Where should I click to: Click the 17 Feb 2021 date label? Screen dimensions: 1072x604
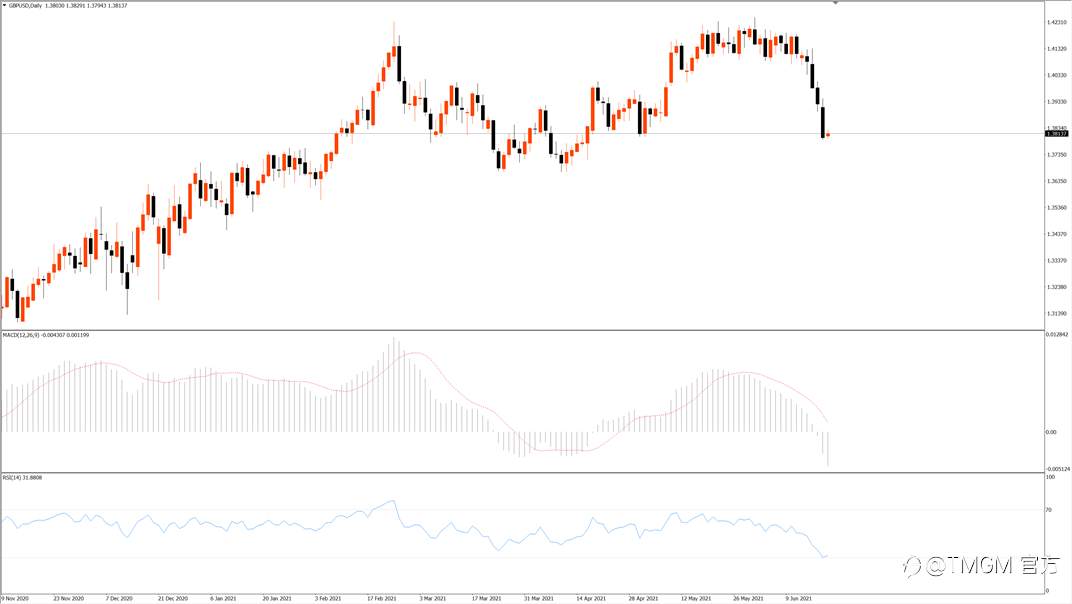click(381, 599)
